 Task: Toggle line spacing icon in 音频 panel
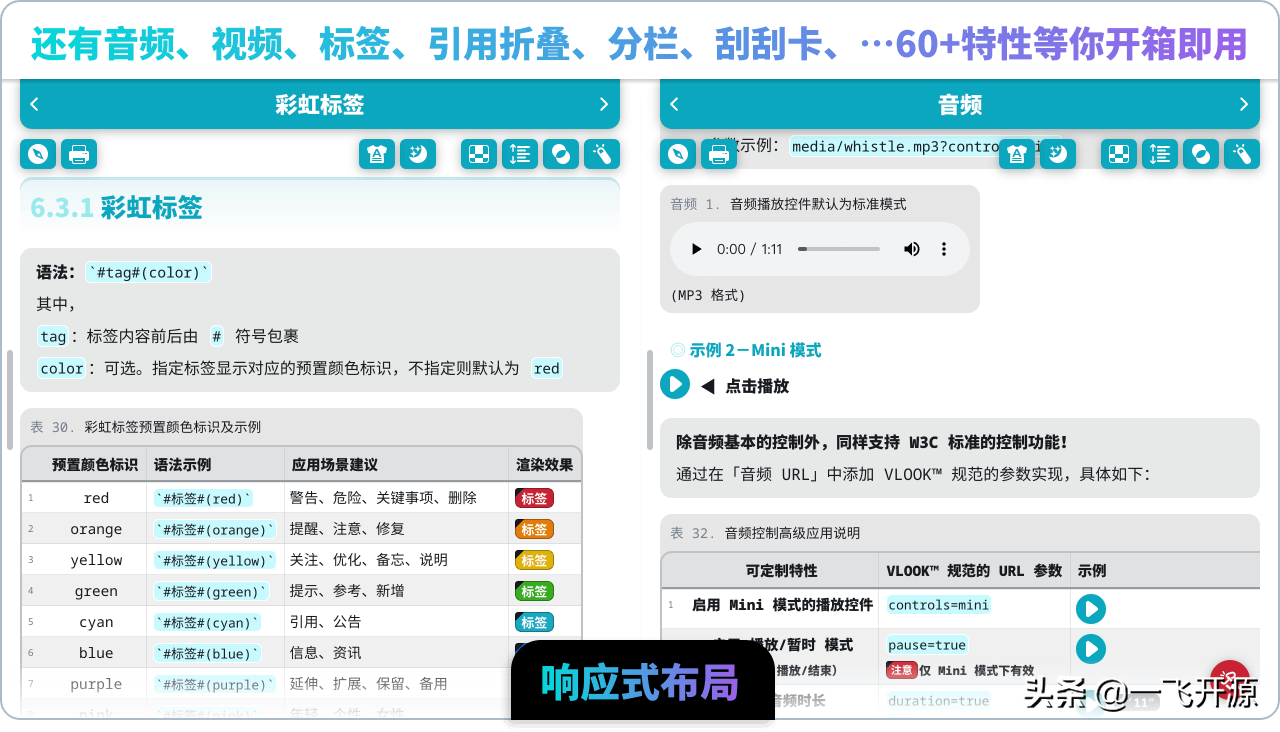[1160, 154]
